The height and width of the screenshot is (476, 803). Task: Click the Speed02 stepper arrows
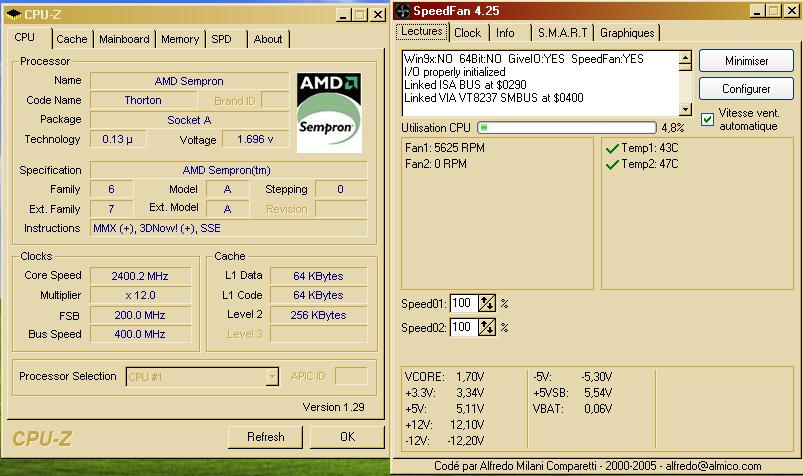(487, 327)
